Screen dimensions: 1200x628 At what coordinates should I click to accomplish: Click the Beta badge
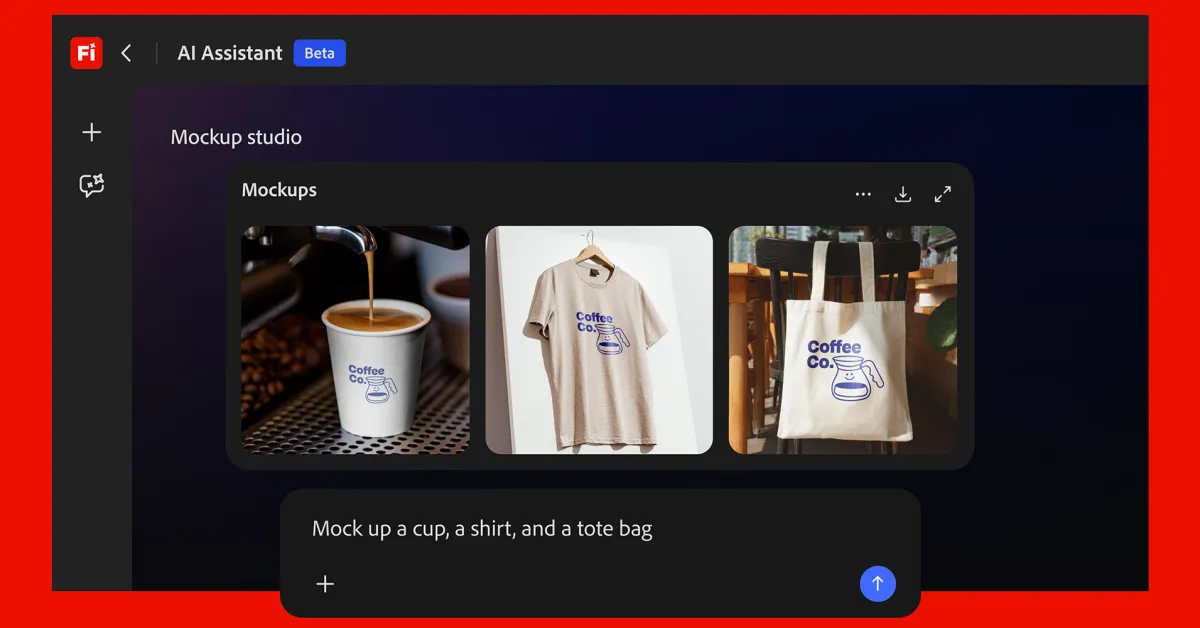pyautogui.click(x=319, y=52)
